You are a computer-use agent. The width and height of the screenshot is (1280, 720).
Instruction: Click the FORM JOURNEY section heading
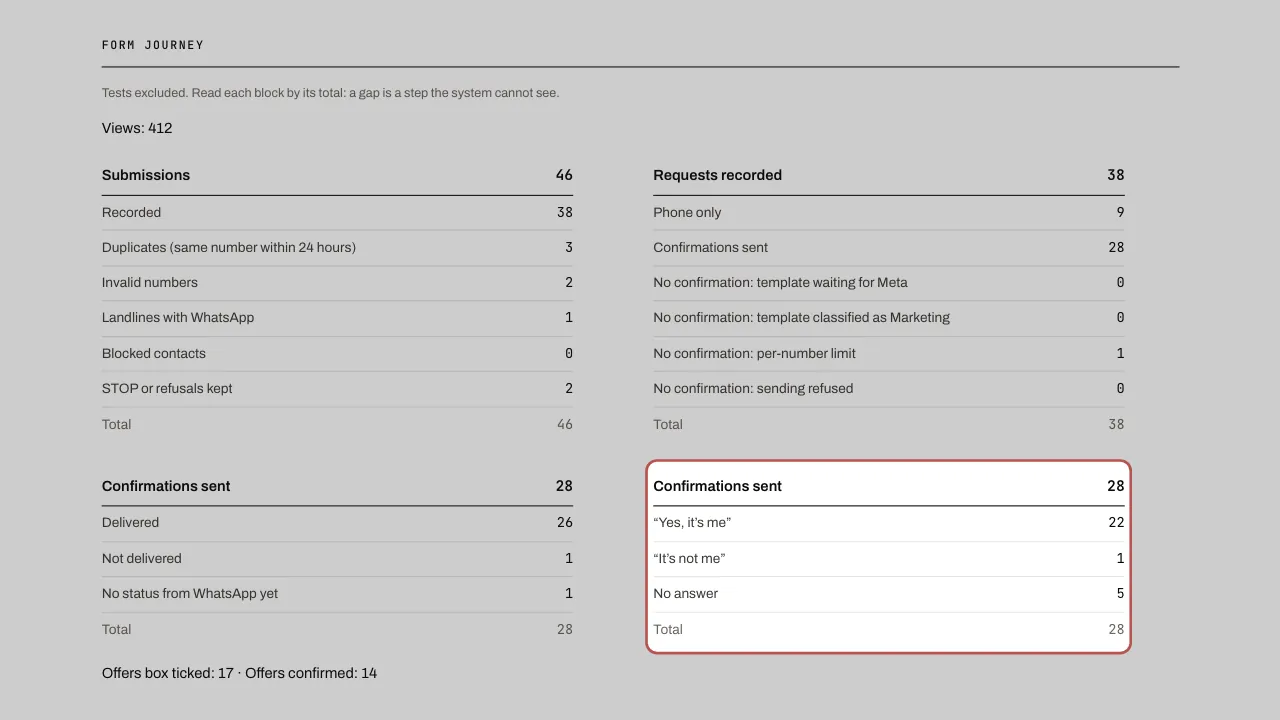click(153, 45)
